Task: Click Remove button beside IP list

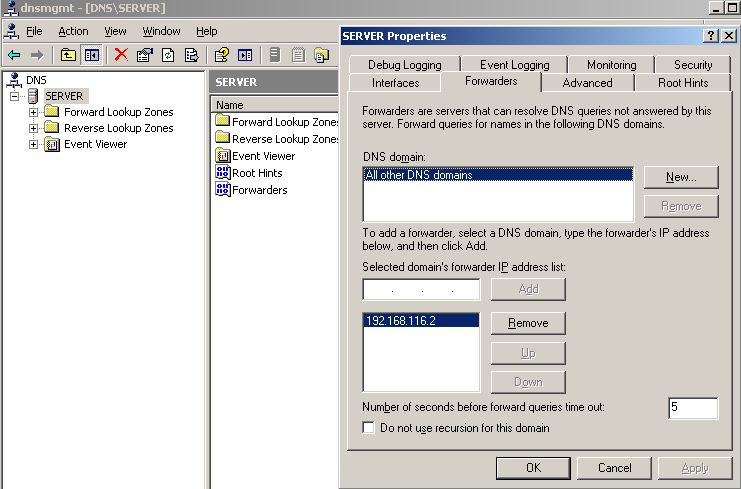Action: [528, 323]
